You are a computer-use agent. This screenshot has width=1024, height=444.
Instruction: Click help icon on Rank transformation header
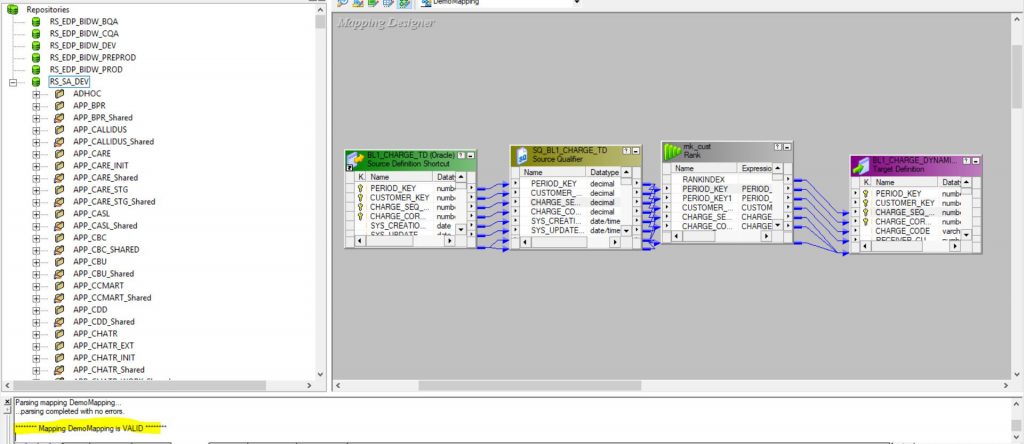click(x=778, y=147)
